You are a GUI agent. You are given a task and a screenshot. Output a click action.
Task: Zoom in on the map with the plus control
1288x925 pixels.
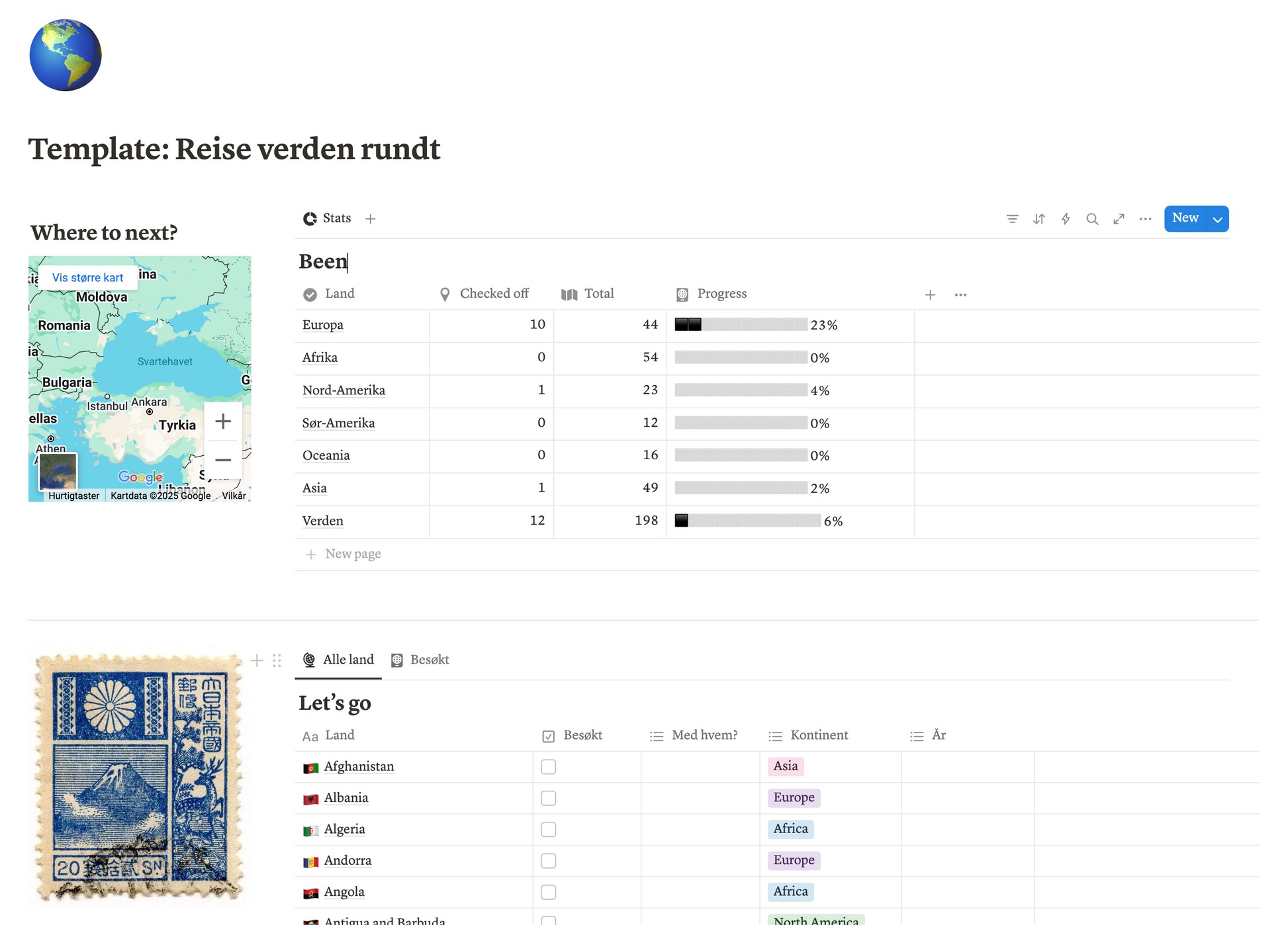coord(223,421)
